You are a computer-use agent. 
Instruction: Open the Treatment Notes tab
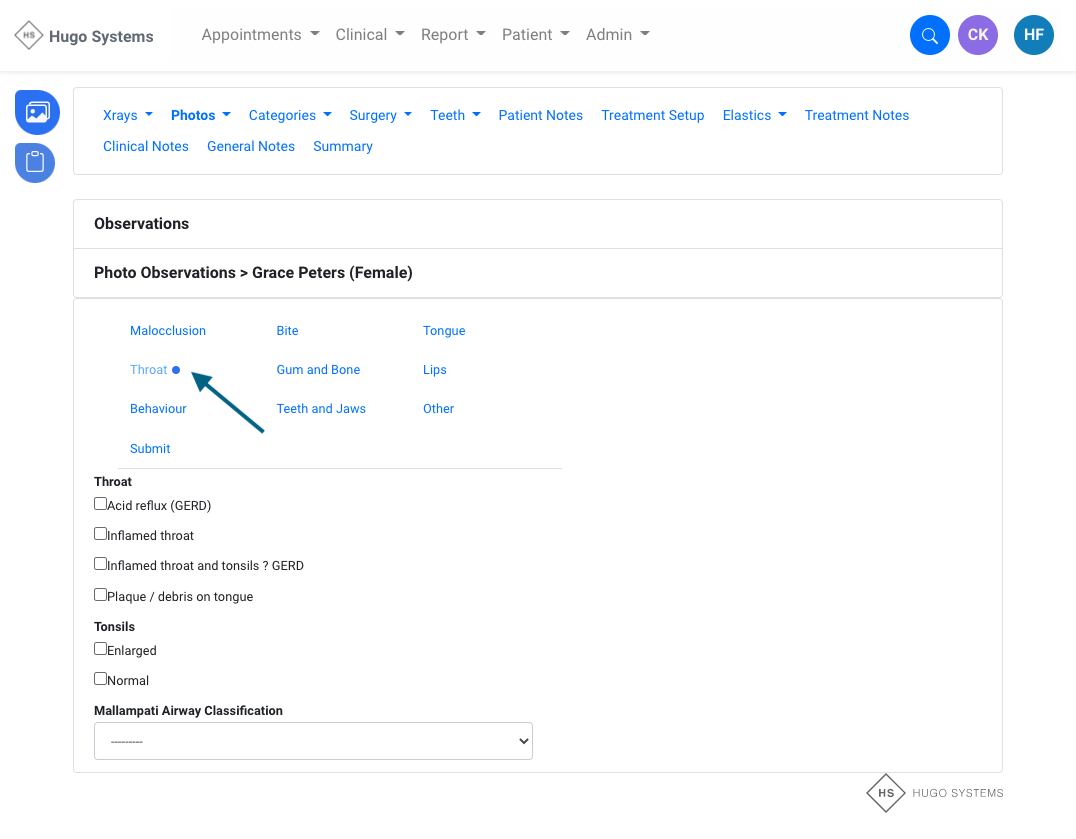[856, 115]
